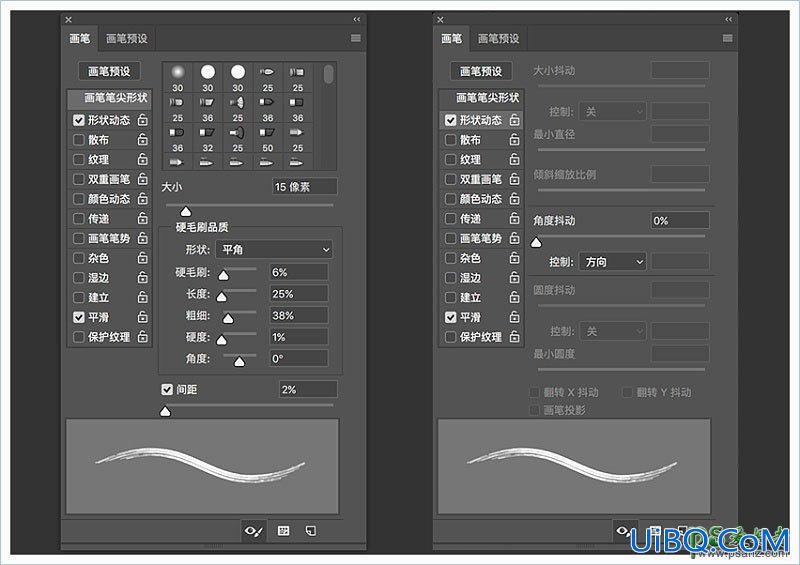Click 角度 field showing 0°
800x565 pixels.
click(298, 358)
